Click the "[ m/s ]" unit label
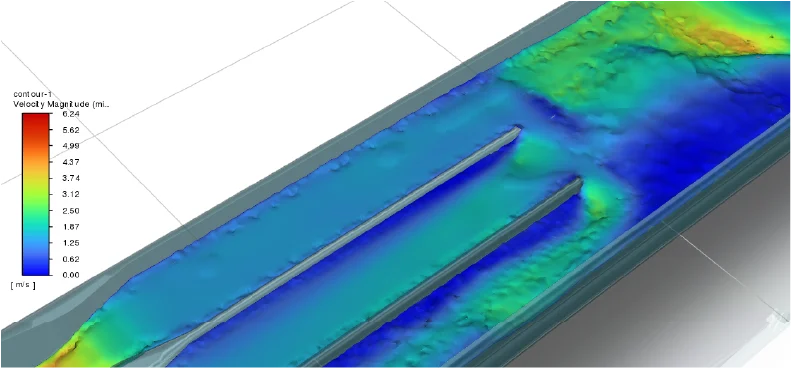 pos(23,286)
